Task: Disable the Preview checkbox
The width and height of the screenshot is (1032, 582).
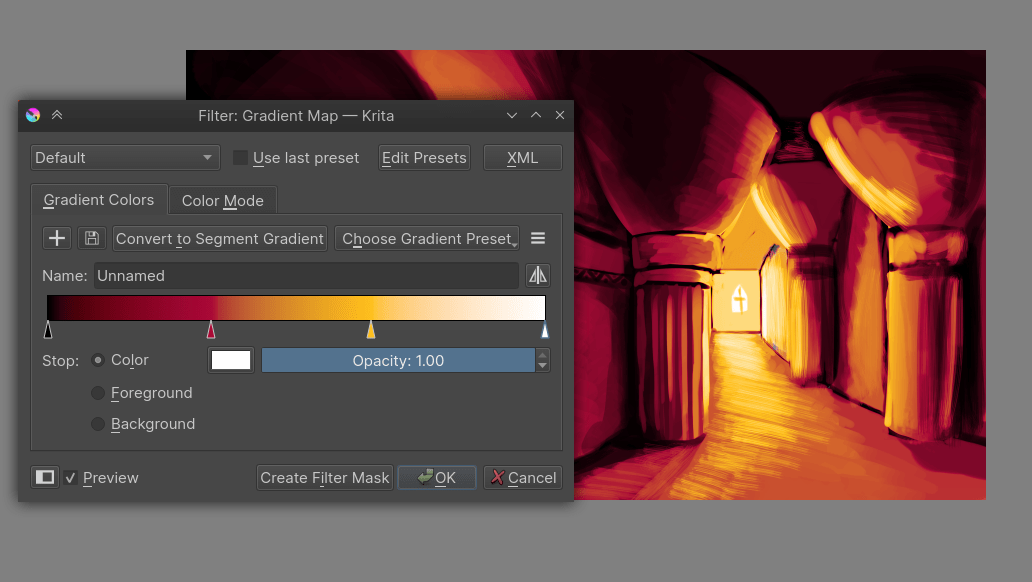Action: pyautogui.click(x=70, y=478)
